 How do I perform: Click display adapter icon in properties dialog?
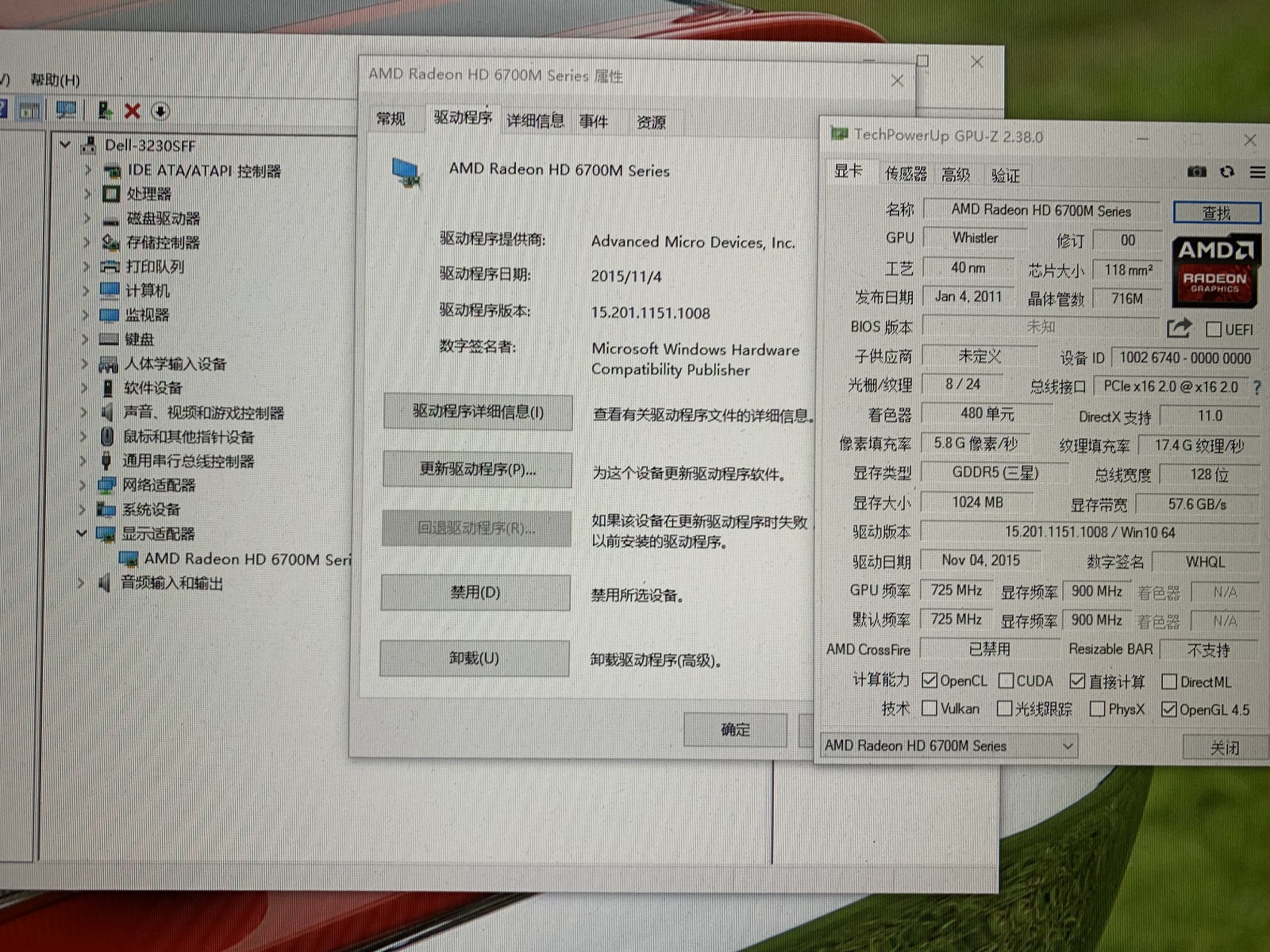tap(406, 173)
